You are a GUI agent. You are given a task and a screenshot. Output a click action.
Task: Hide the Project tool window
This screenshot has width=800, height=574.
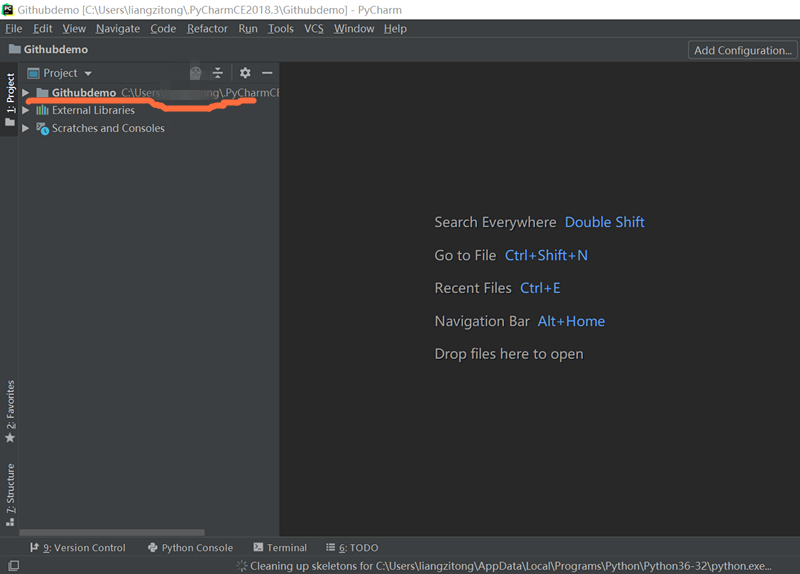(267, 73)
